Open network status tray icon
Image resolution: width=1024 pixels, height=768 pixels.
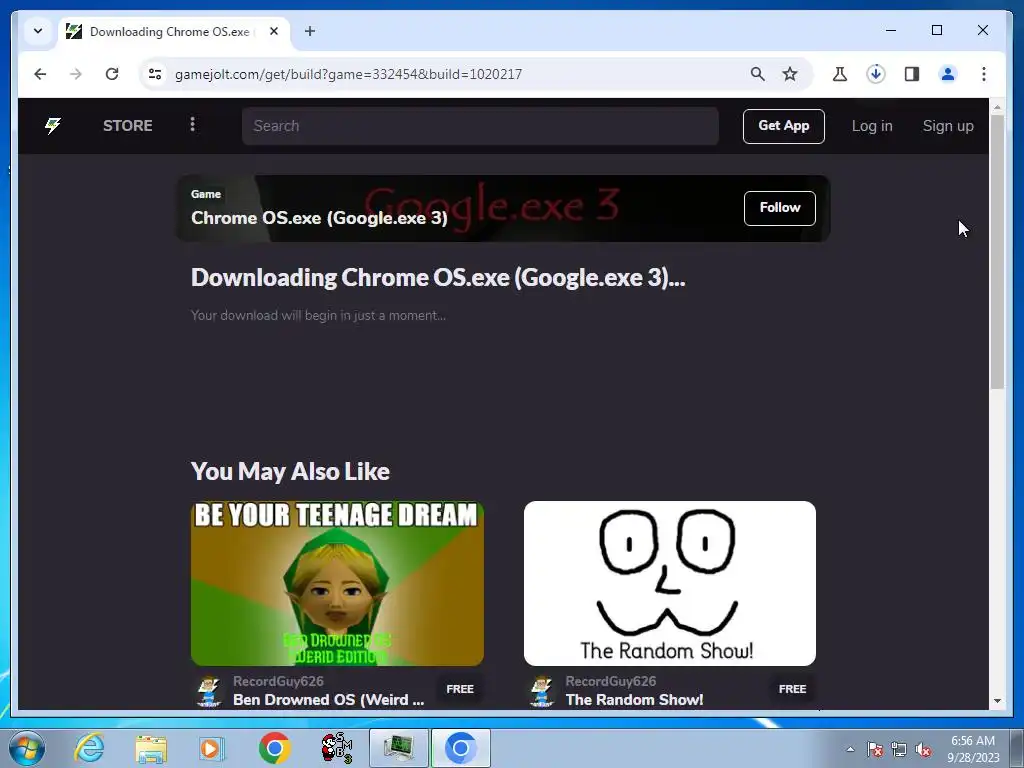(899, 749)
